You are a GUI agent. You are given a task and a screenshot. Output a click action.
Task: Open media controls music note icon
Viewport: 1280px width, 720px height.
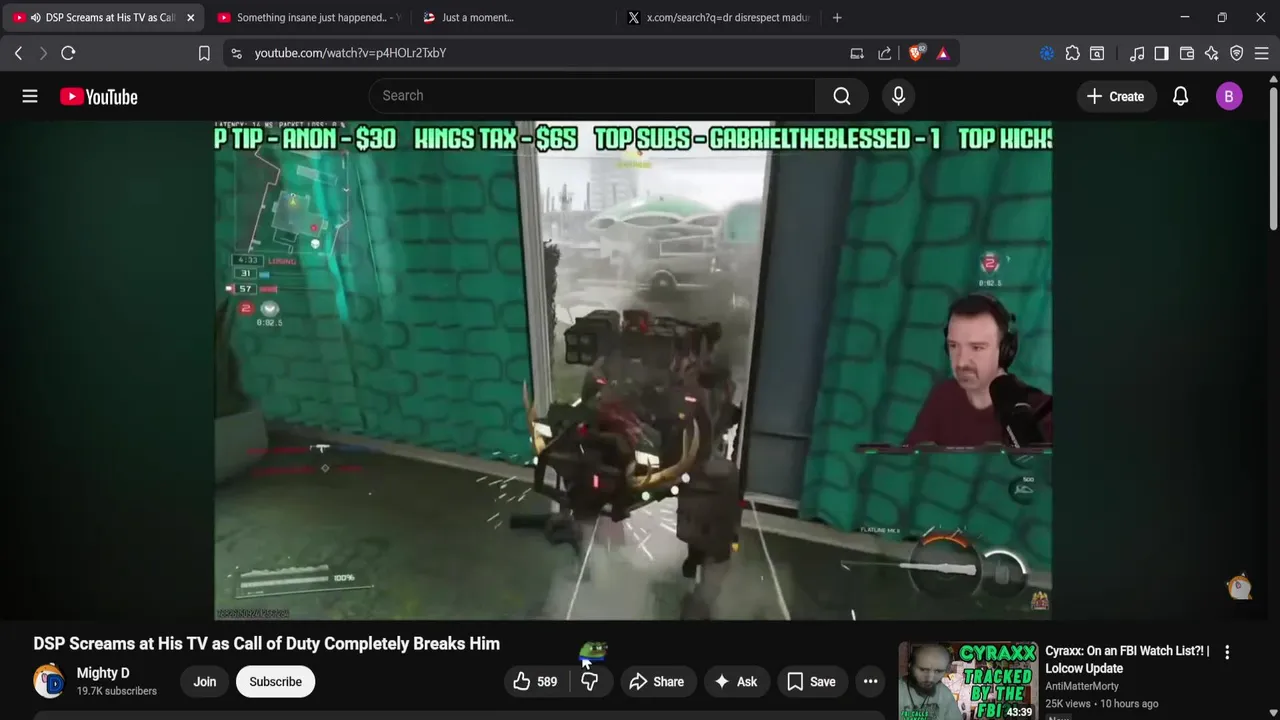pyautogui.click(x=1137, y=53)
